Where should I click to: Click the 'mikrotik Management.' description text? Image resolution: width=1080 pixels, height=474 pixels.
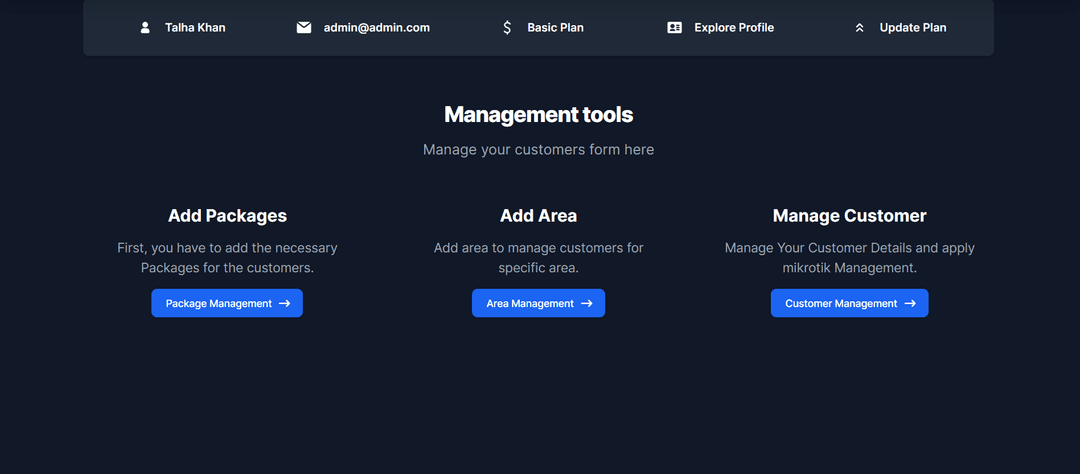coord(849,268)
